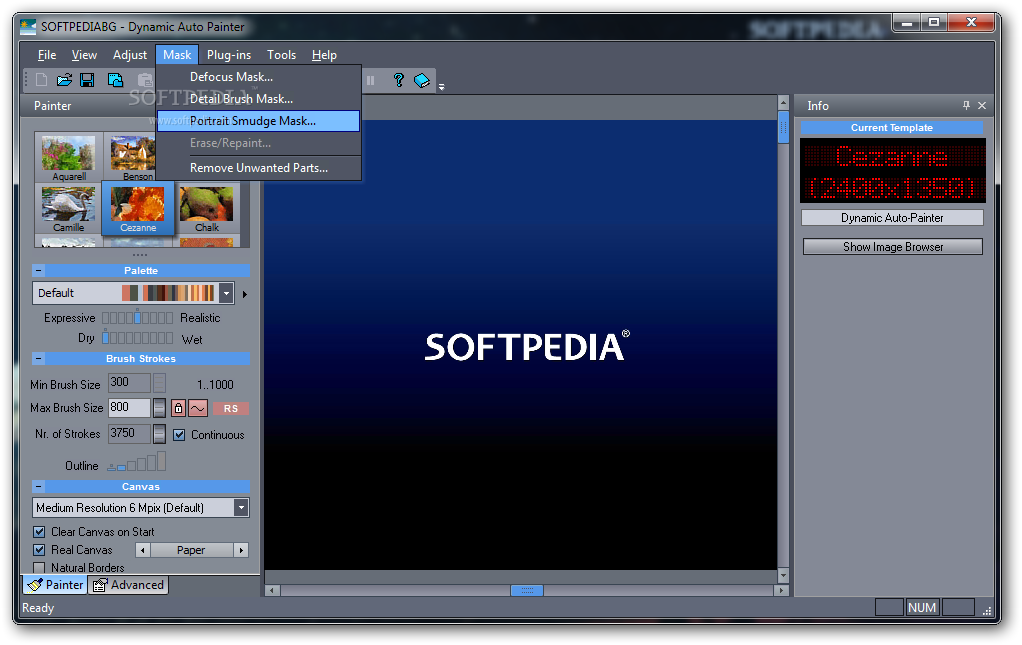
Task: Choose Defocus Mask... menu item
Action: pos(259,77)
